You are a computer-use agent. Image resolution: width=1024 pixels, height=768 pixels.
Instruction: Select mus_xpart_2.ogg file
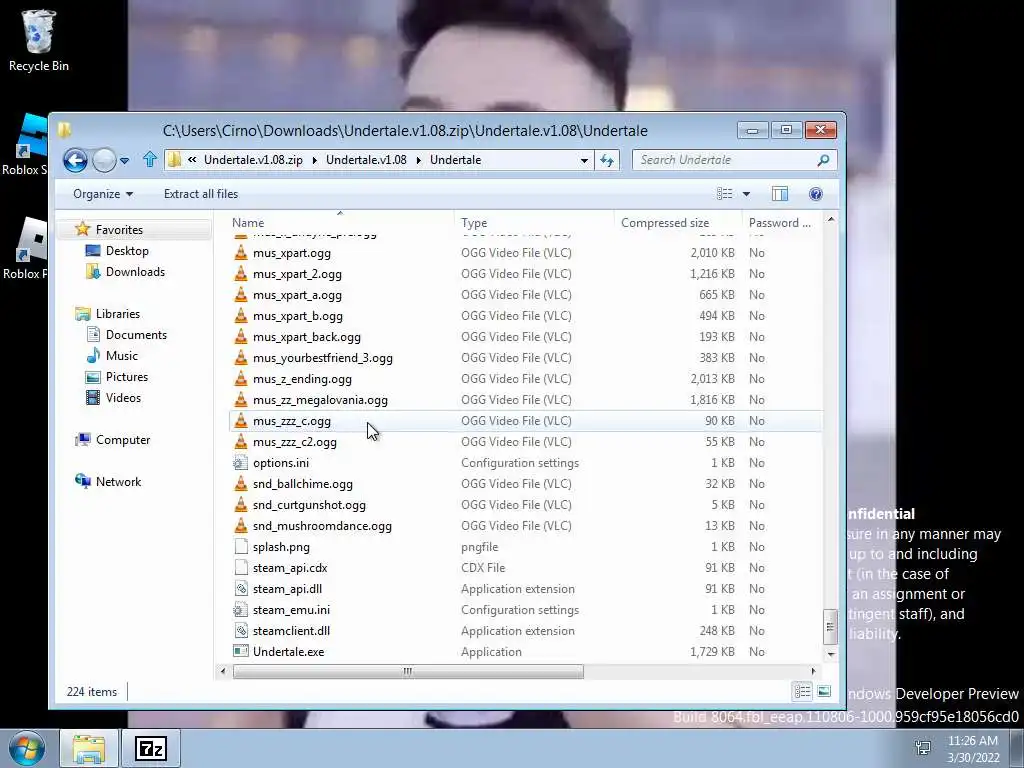click(x=297, y=274)
